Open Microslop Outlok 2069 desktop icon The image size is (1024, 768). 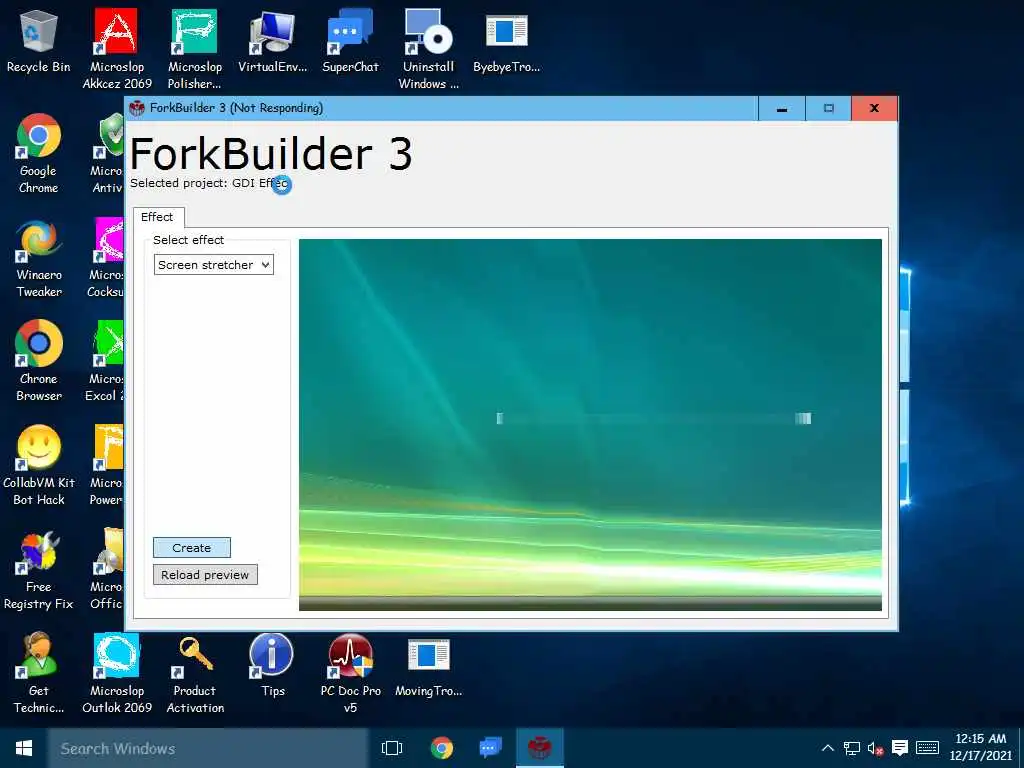116,673
